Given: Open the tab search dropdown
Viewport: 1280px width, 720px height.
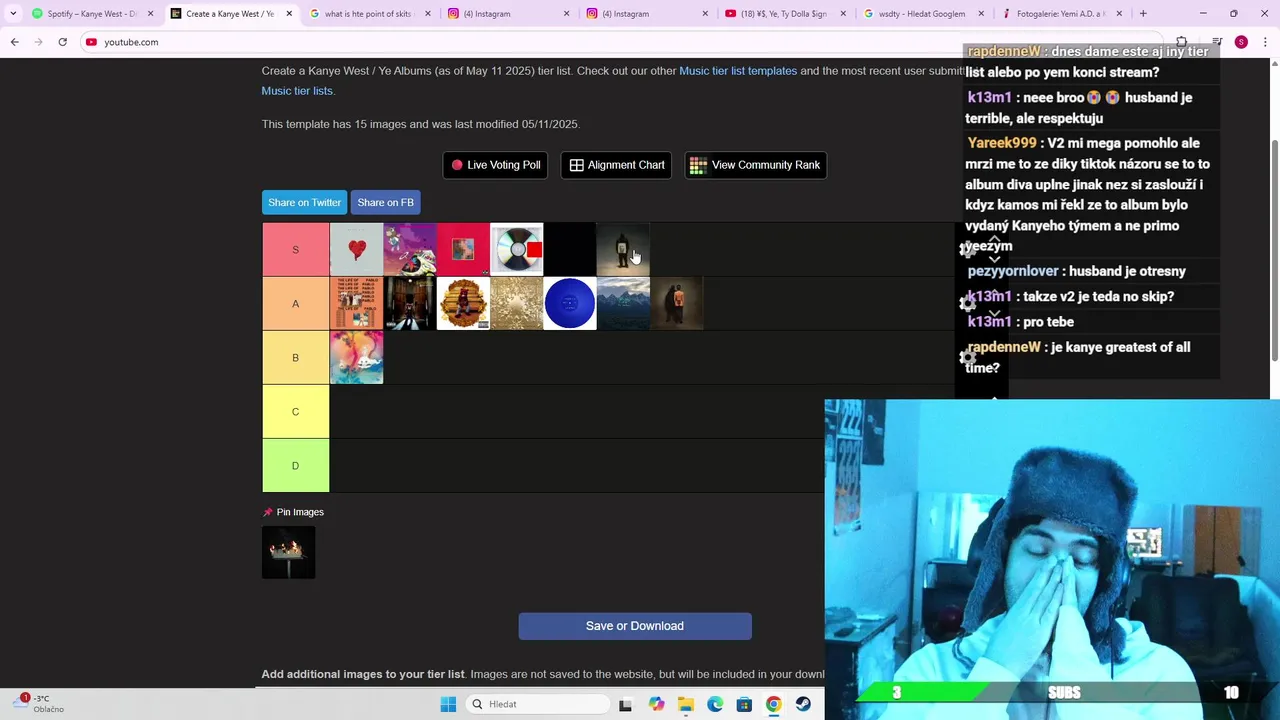Looking at the screenshot, I should pyautogui.click(x=13, y=14).
